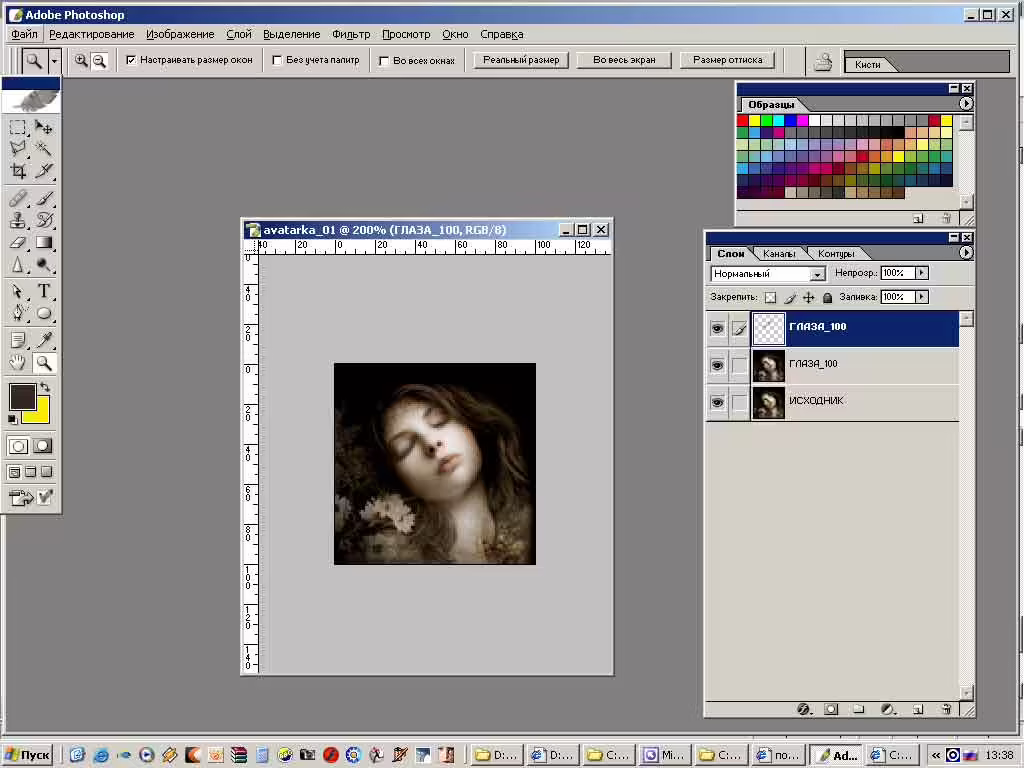Screen dimensions: 1024x768
Task: Select the Magic Wand tool
Action: (x=44, y=149)
